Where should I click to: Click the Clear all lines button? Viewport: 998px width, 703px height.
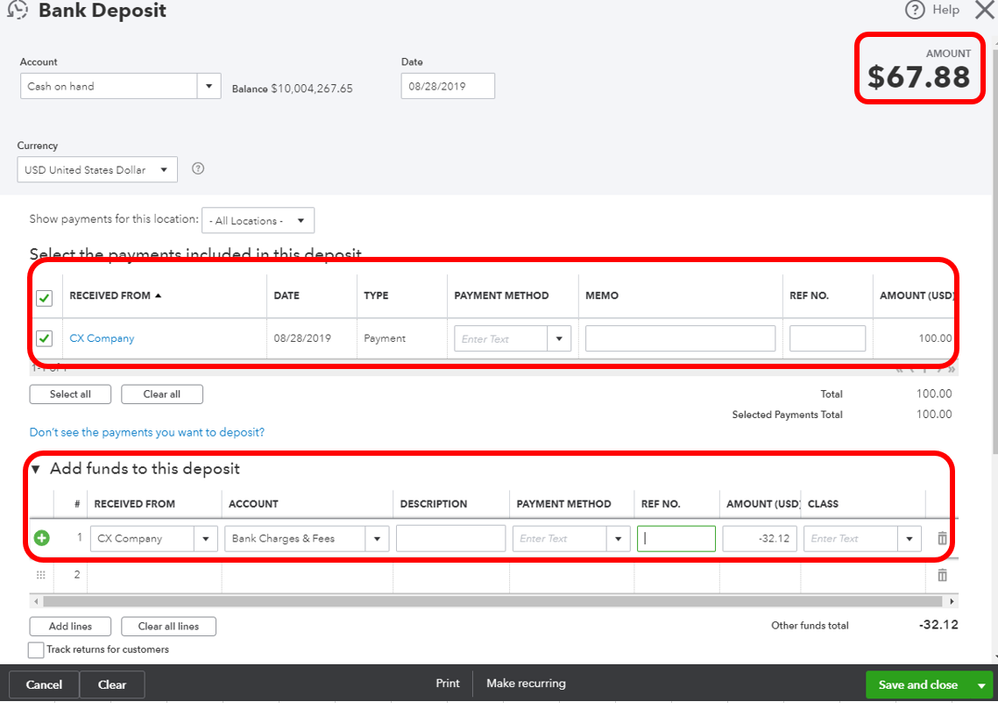168,626
